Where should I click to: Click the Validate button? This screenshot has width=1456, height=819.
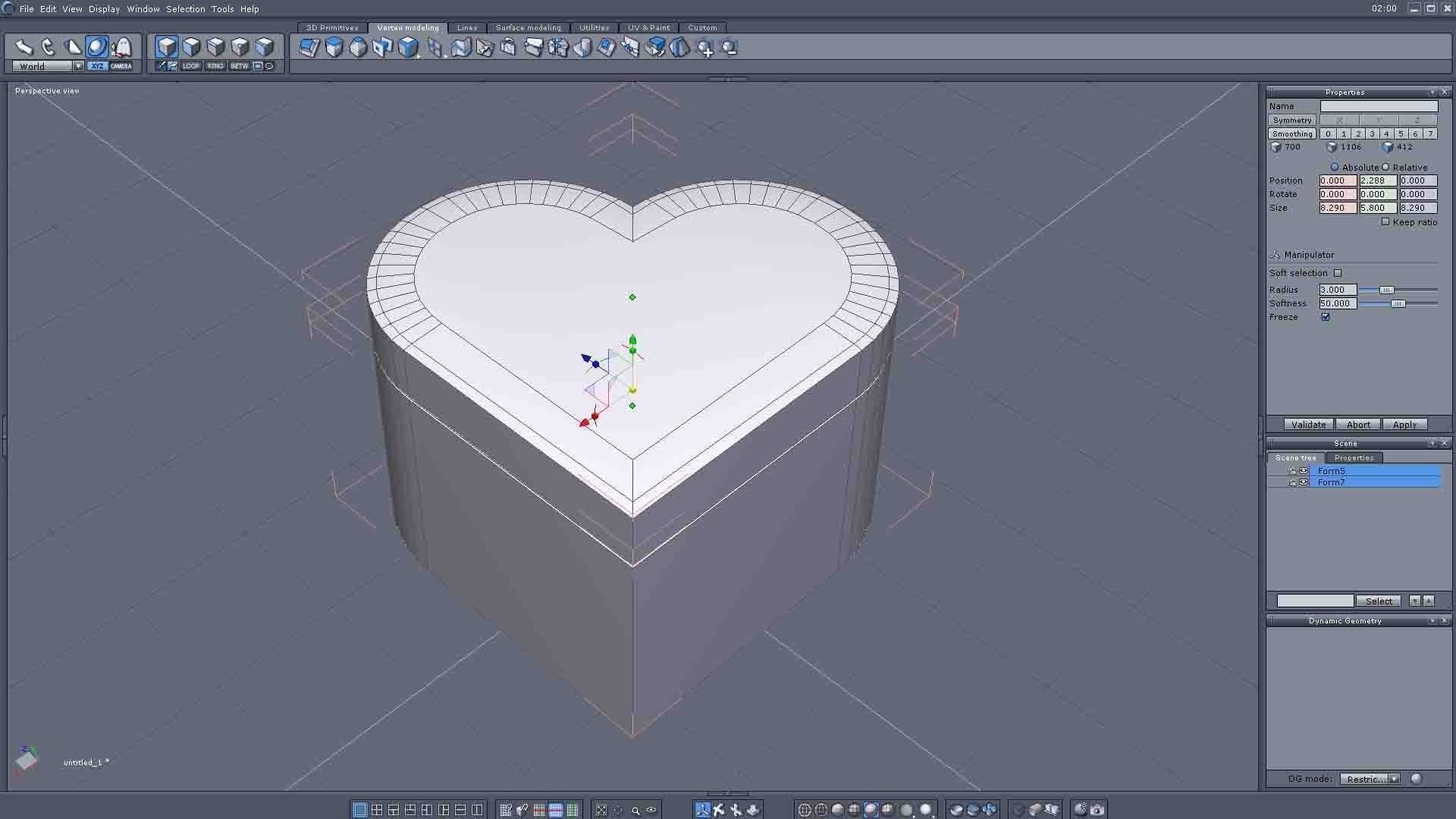coord(1308,425)
